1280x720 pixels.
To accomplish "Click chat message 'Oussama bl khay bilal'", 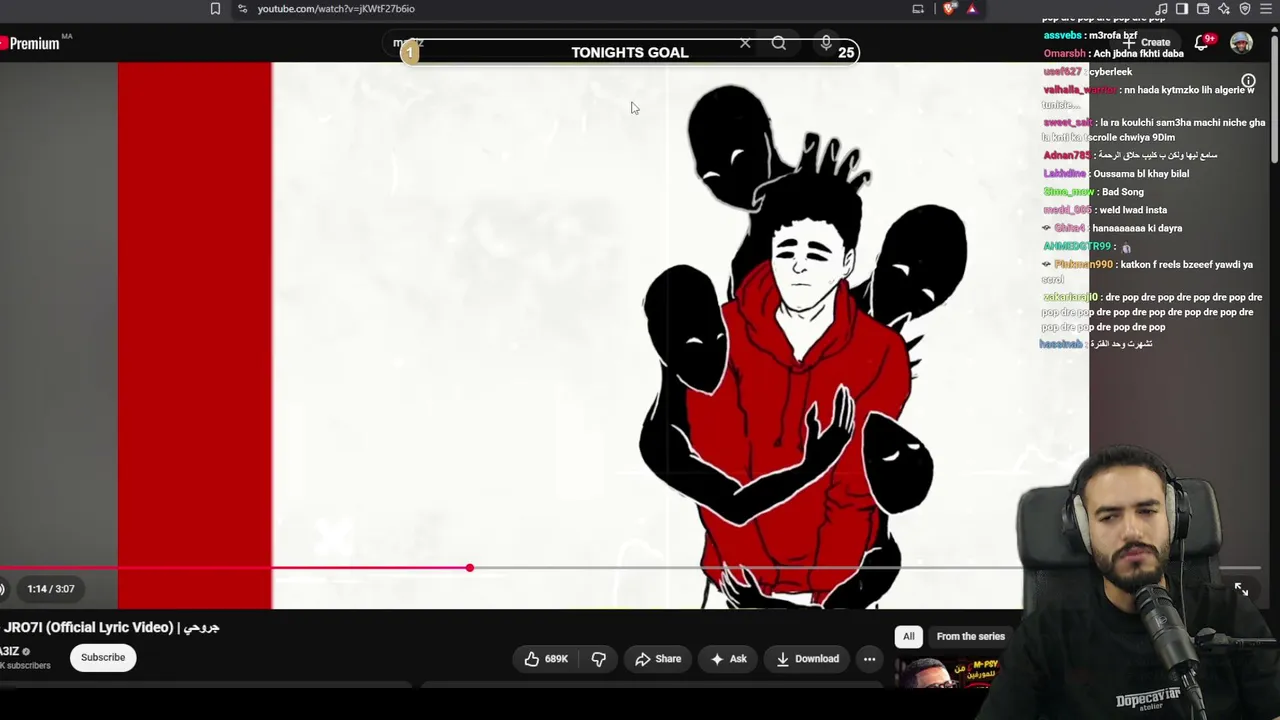I will (x=1141, y=174).
